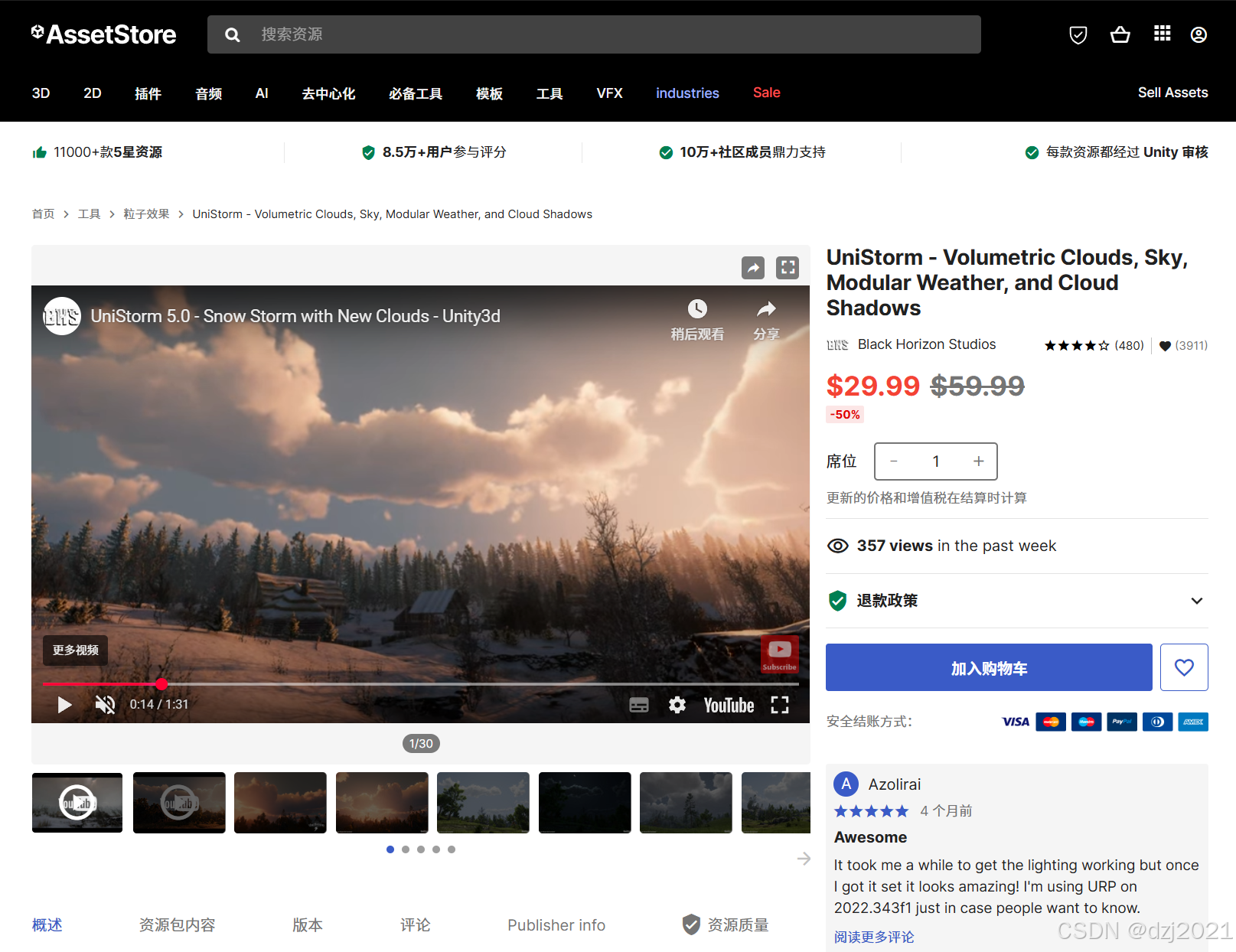1236x952 pixels.
Task: Switch to 版本 tab
Action: pyautogui.click(x=308, y=925)
